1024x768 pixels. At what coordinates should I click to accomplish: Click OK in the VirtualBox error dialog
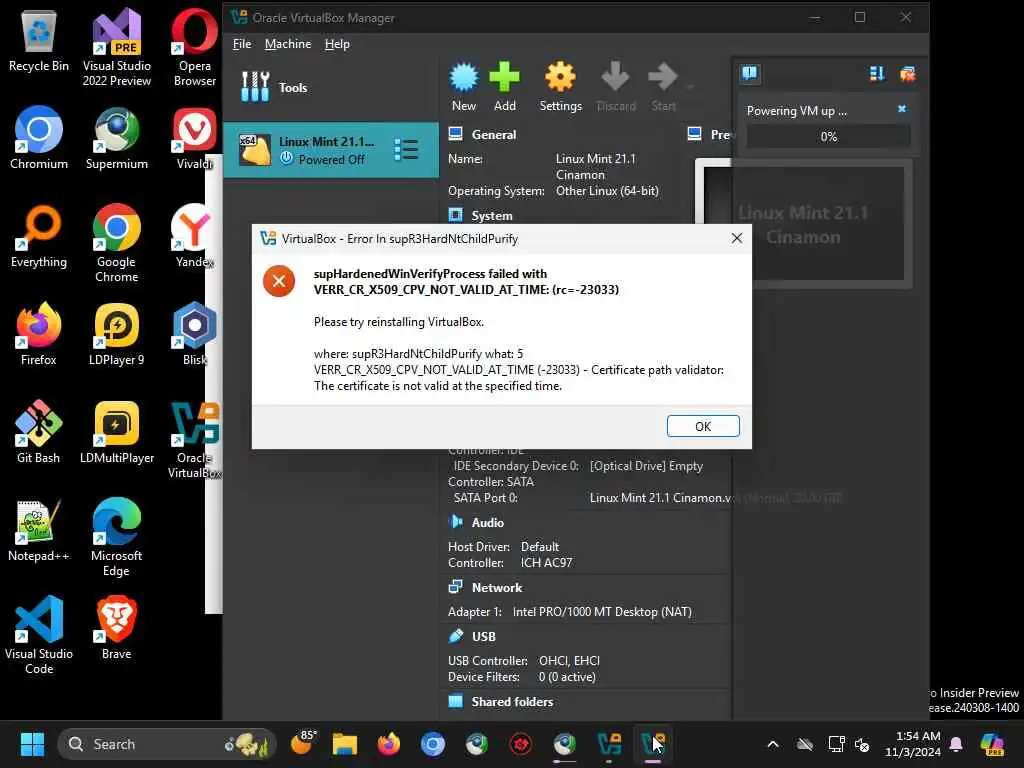703,426
